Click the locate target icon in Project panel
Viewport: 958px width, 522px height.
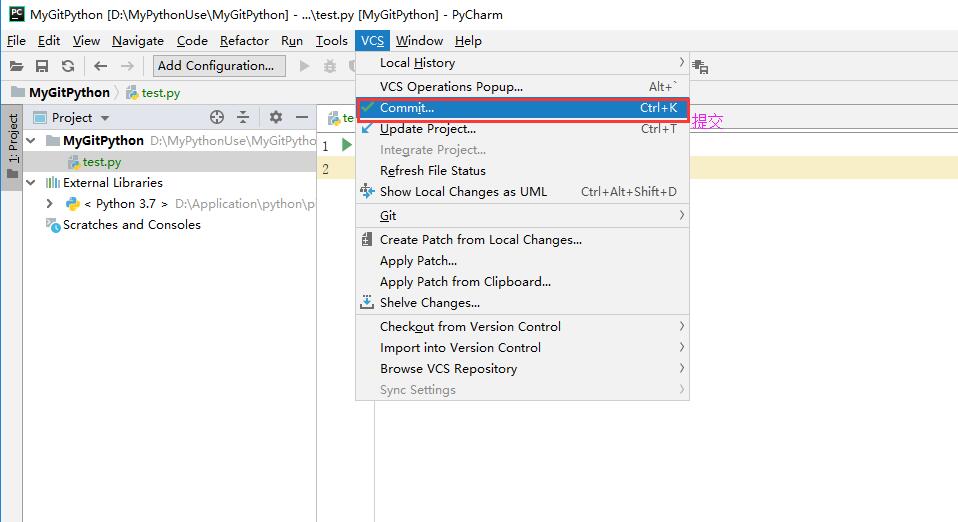click(217, 117)
